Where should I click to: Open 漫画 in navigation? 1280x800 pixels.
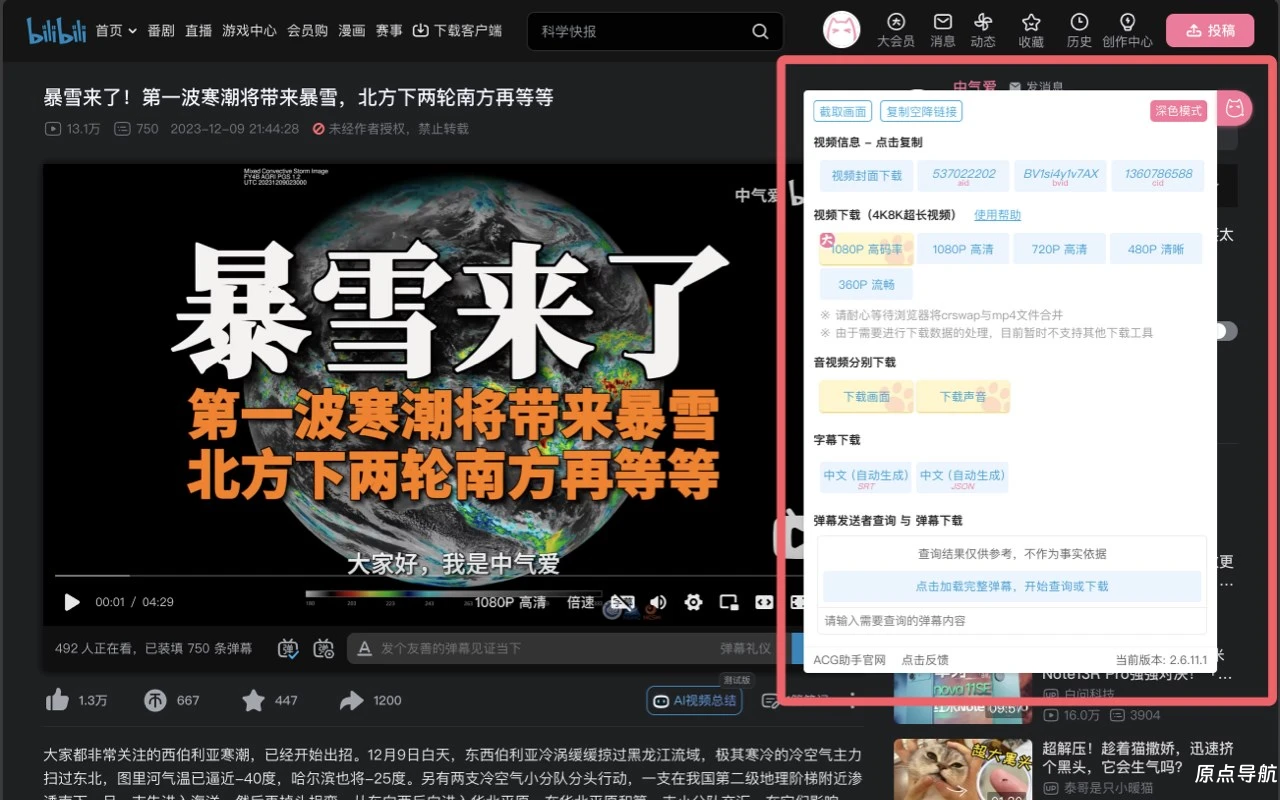coord(352,31)
